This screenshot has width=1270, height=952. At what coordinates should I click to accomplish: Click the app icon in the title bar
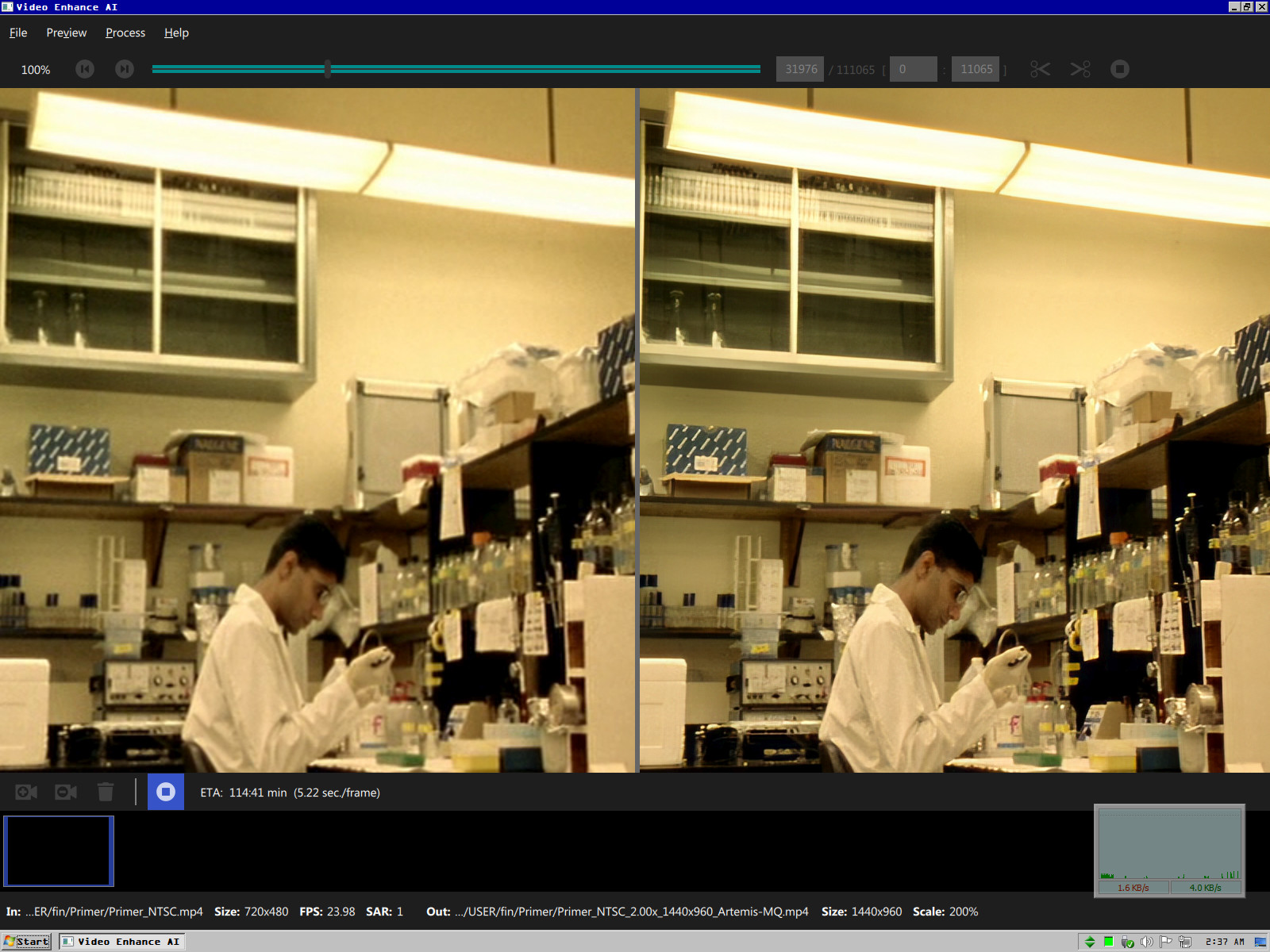click(x=7, y=7)
